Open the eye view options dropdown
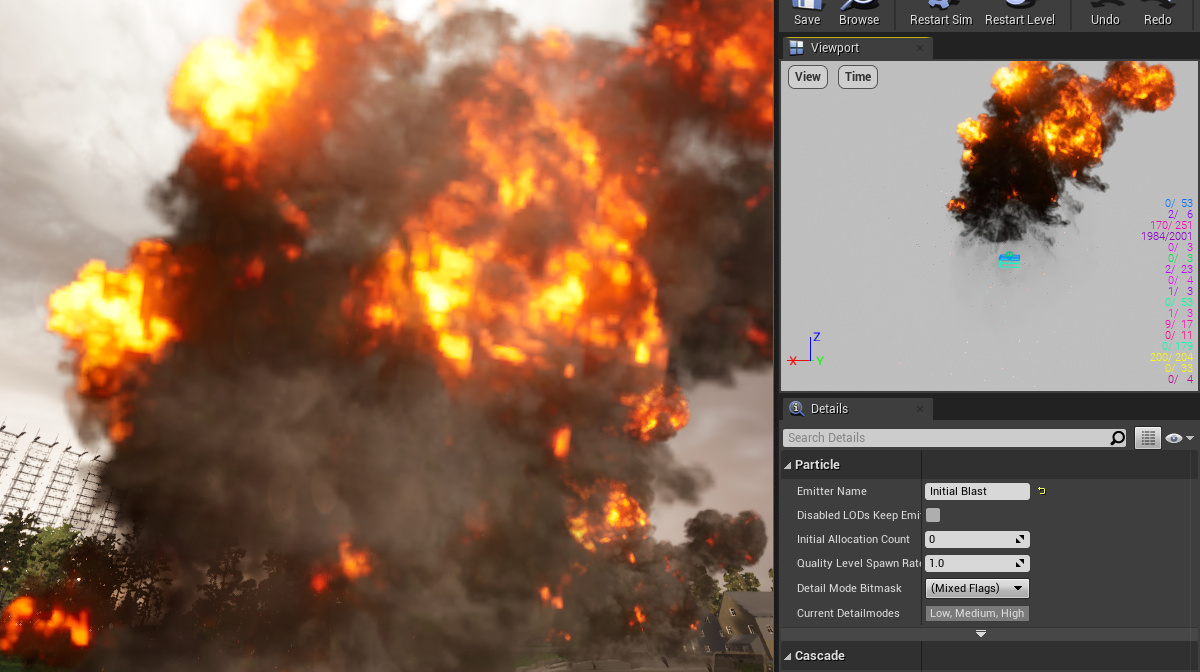The image size is (1200, 672). click(1180, 438)
